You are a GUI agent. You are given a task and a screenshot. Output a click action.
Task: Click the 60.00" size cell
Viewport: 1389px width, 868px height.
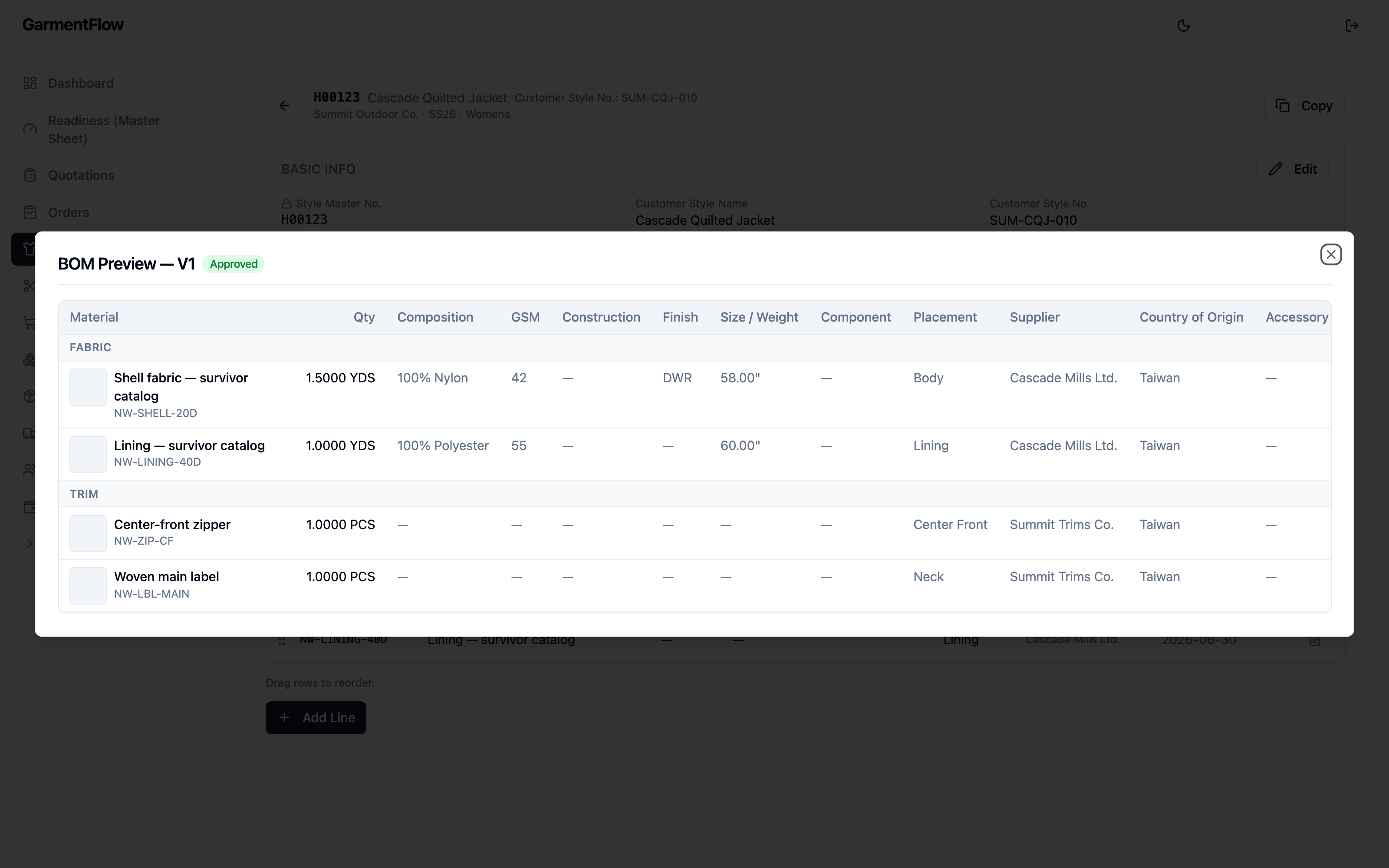[x=740, y=446]
